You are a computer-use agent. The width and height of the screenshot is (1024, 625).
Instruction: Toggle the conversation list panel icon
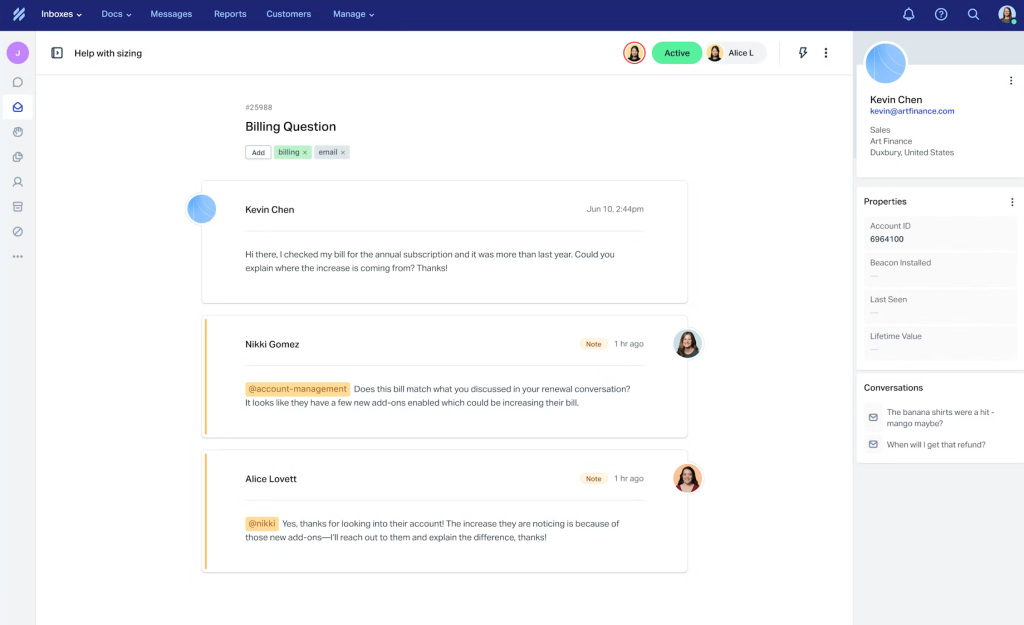click(57, 53)
